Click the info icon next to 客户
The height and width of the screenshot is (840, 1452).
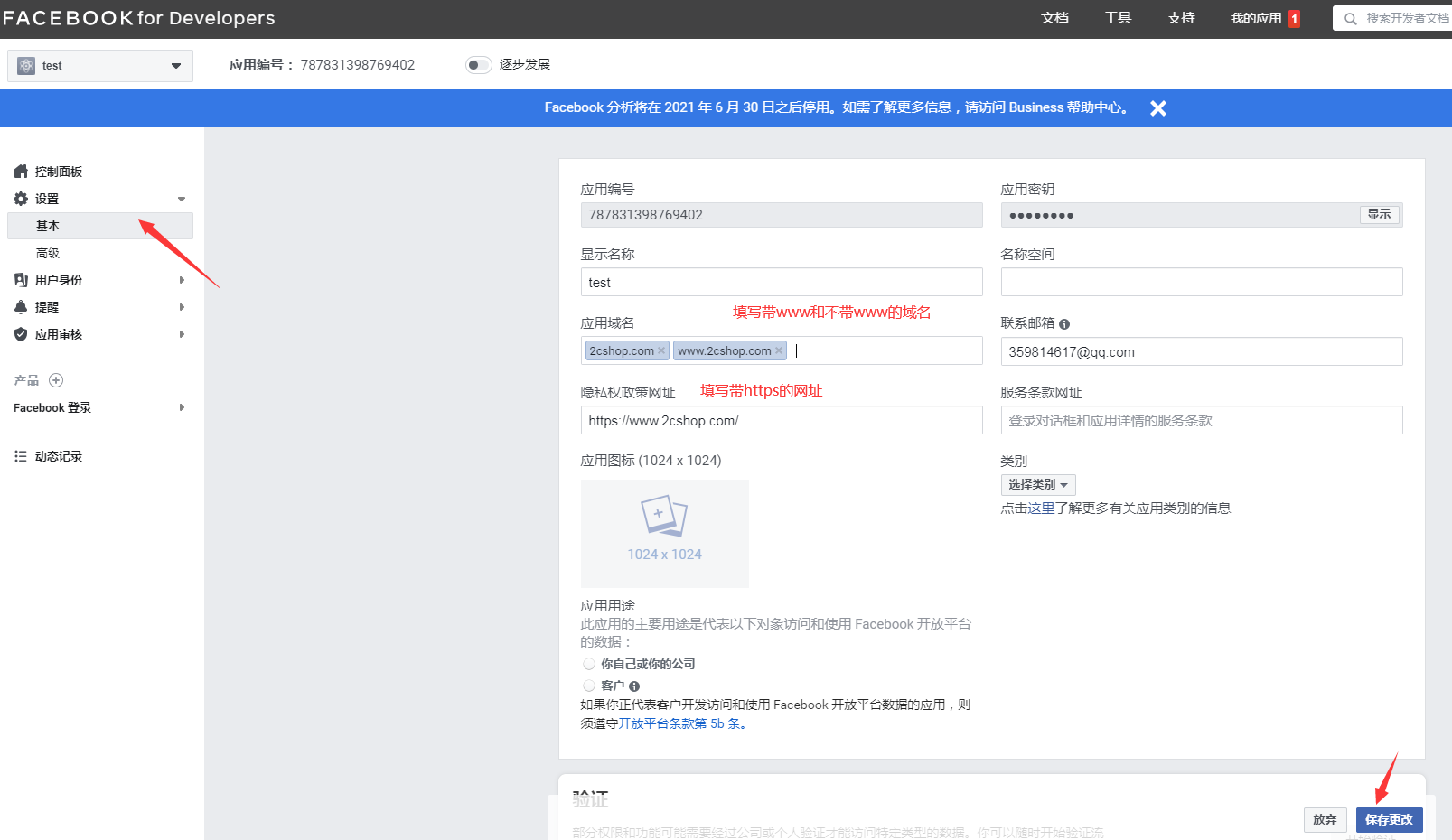tap(634, 686)
